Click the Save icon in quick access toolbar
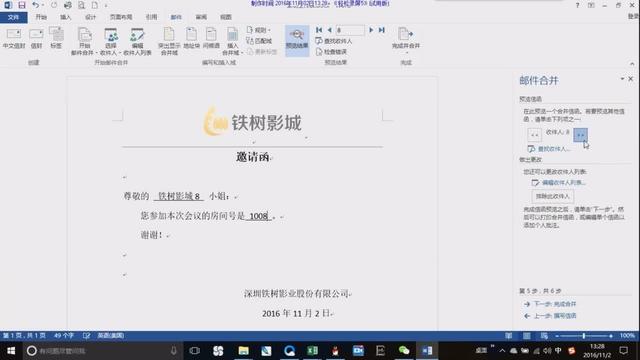 pos(22,5)
